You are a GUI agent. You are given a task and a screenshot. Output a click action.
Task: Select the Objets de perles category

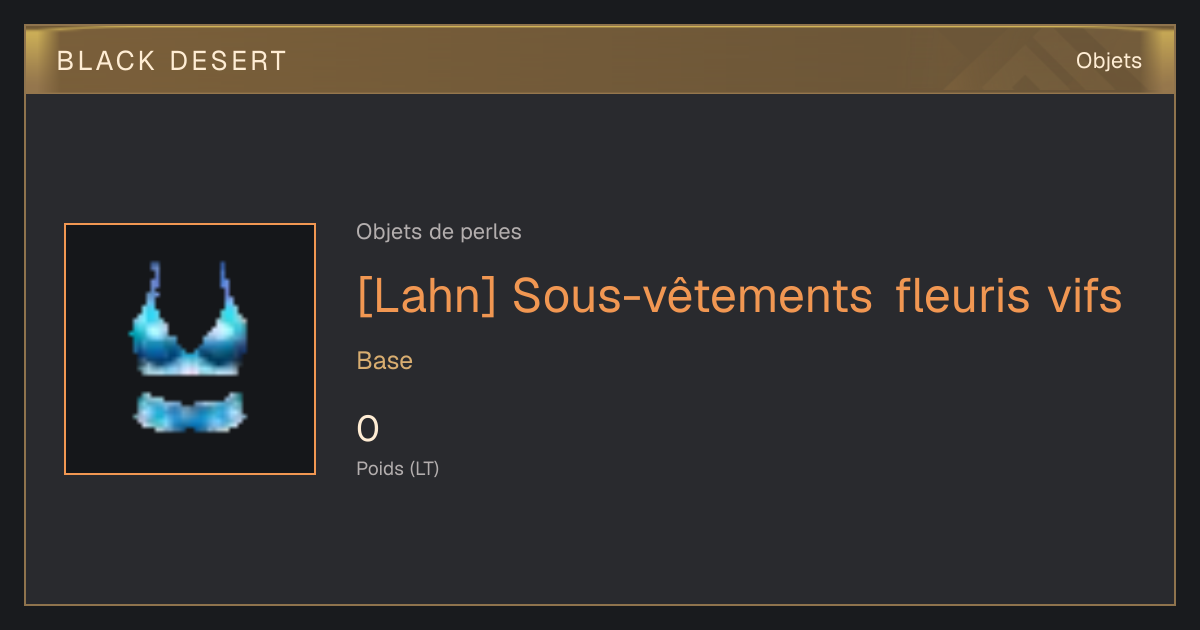pos(439,232)
